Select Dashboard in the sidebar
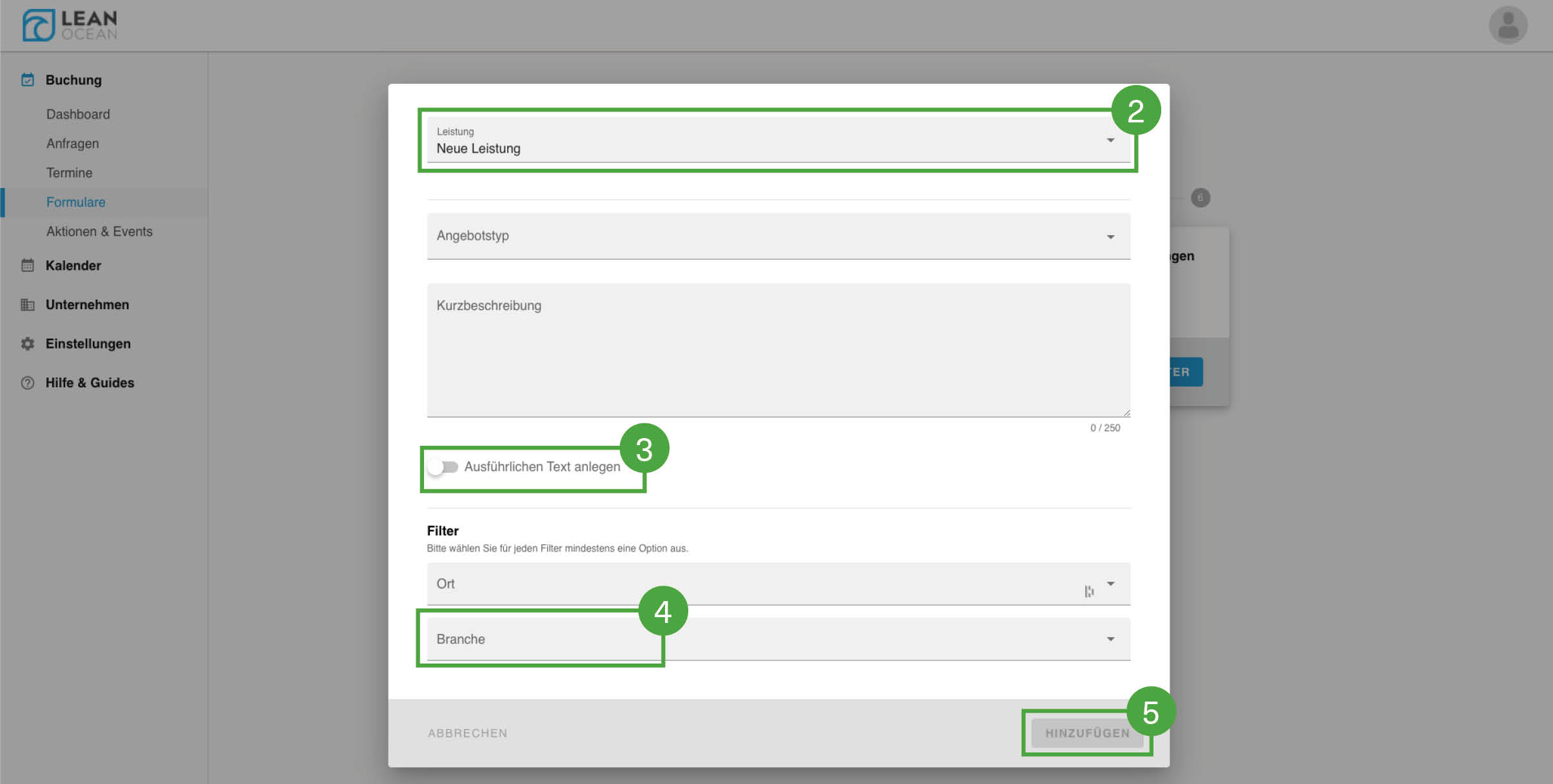The width and height of the screenshot is (1553, 784). coord(78,114)
